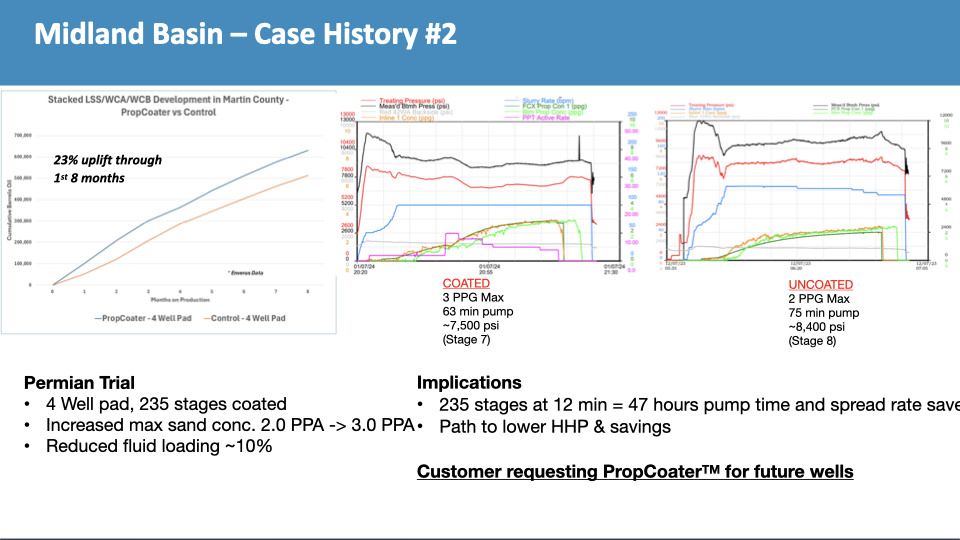Select the cumulative production comparison chart

tap(168, 212)
